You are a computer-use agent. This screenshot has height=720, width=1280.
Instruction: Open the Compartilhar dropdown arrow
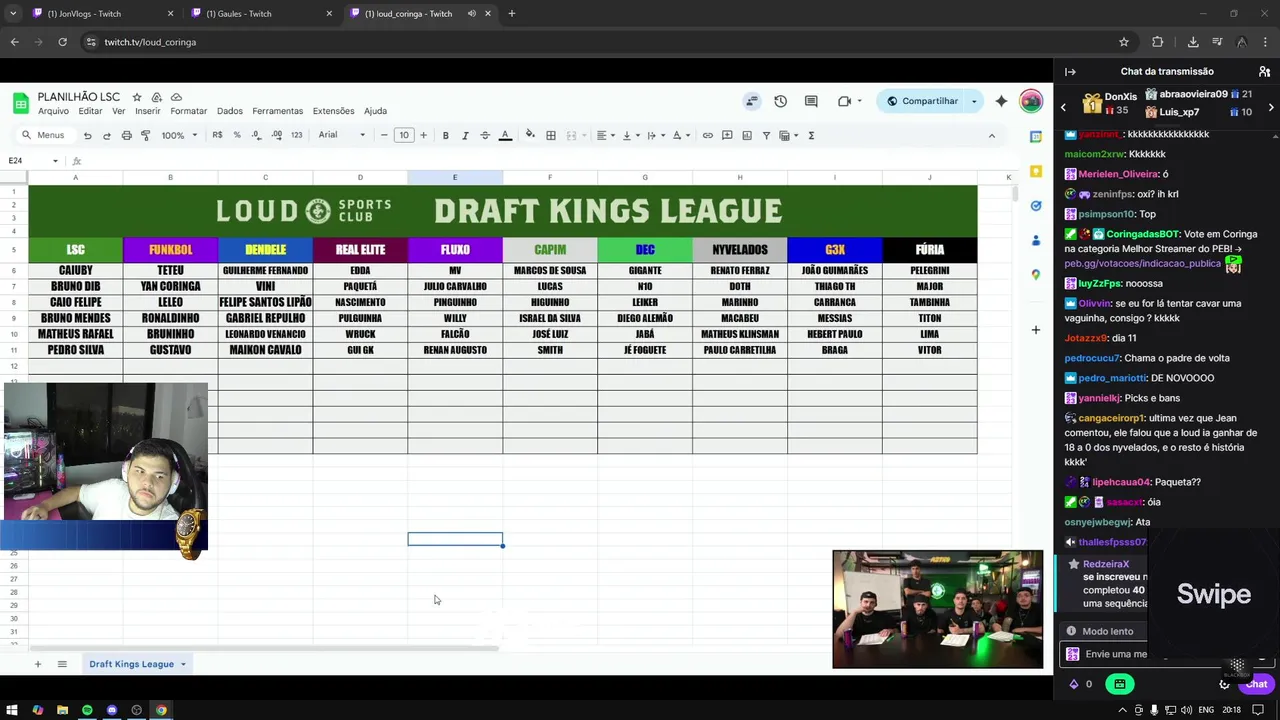974,101
